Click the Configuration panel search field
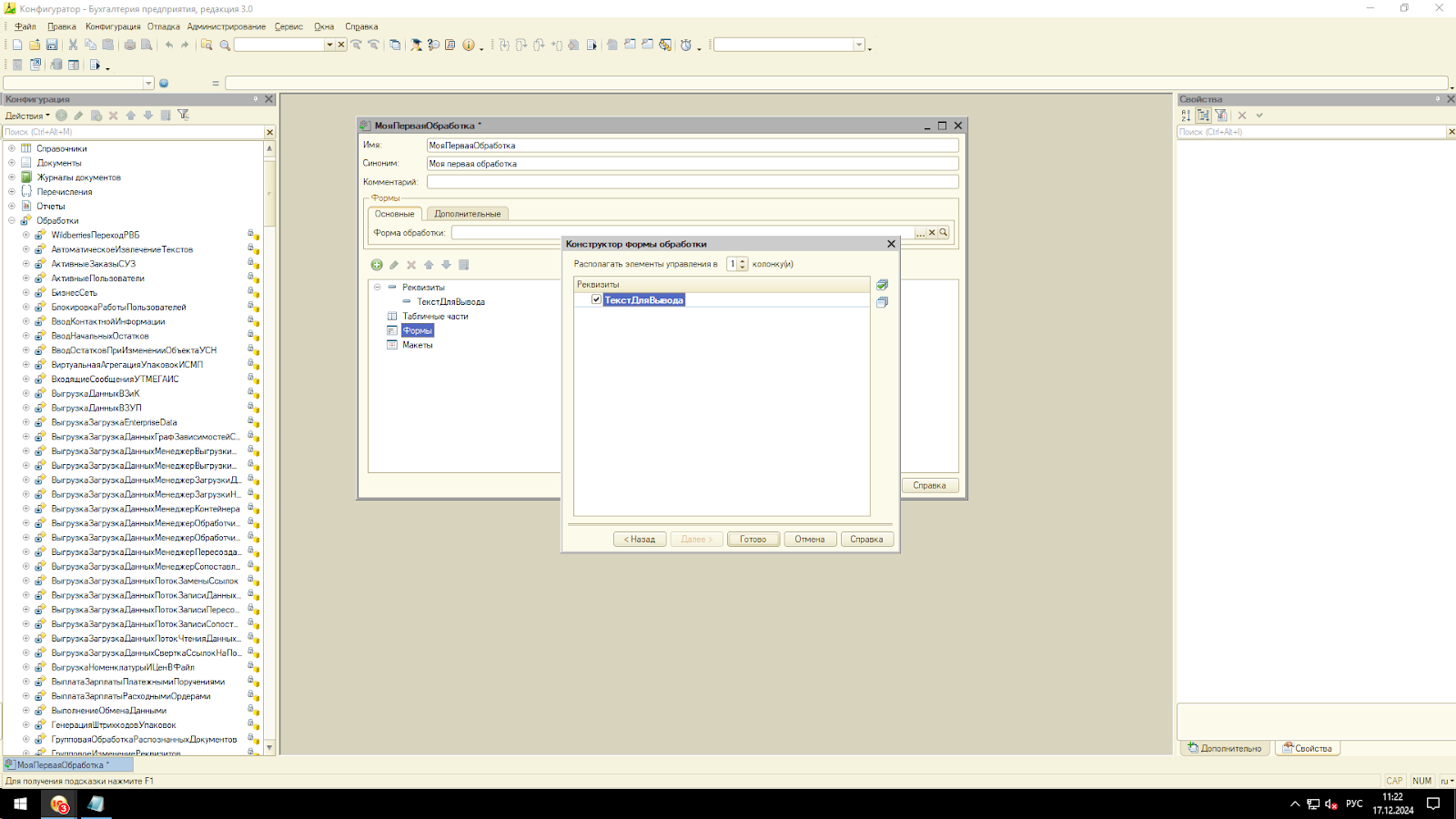Image resolution: width=1456 pixels, height=819 pixels. tap(134, 132)
